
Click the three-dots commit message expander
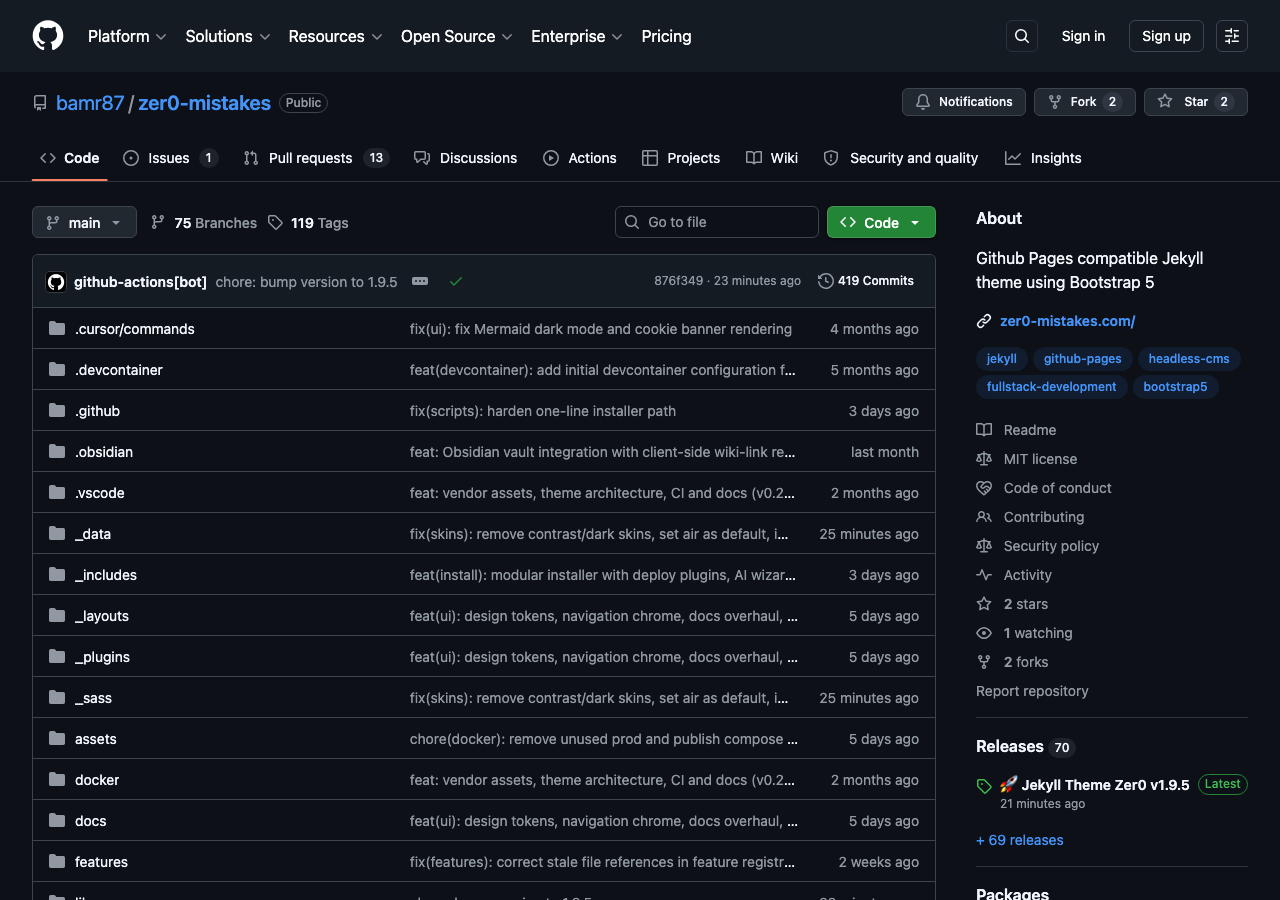click(x=420, y=281)
